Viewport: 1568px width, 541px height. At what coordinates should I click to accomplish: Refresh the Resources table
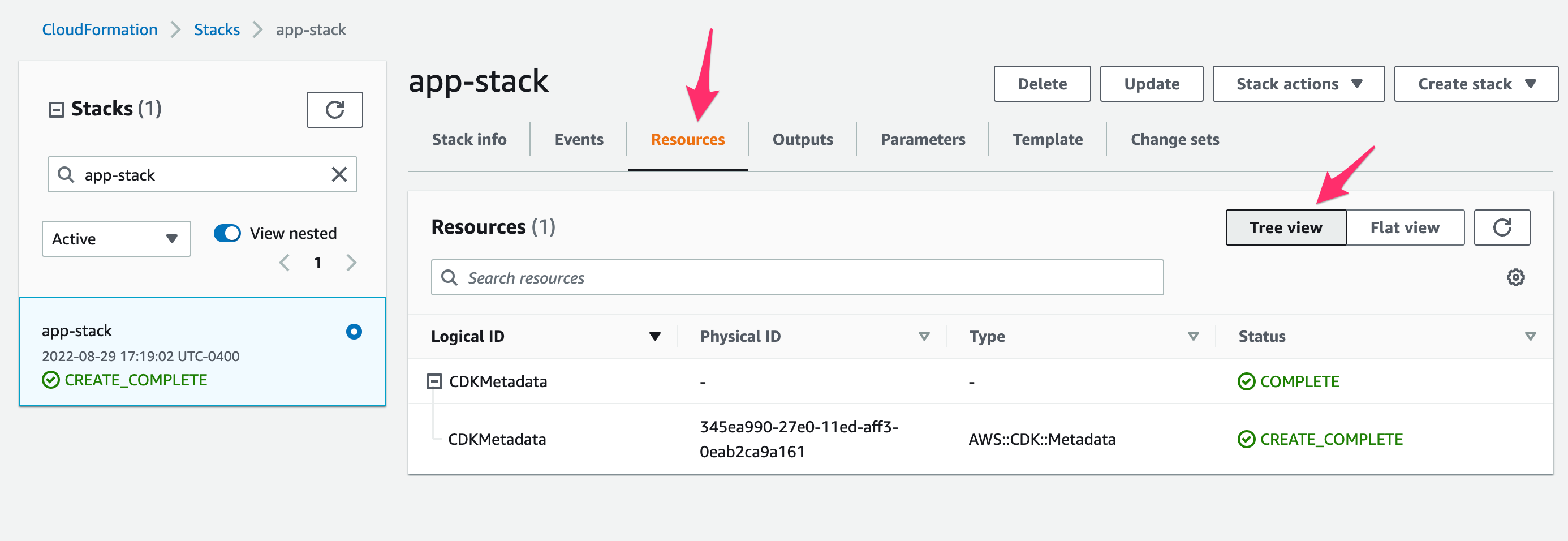(1502, 228)
